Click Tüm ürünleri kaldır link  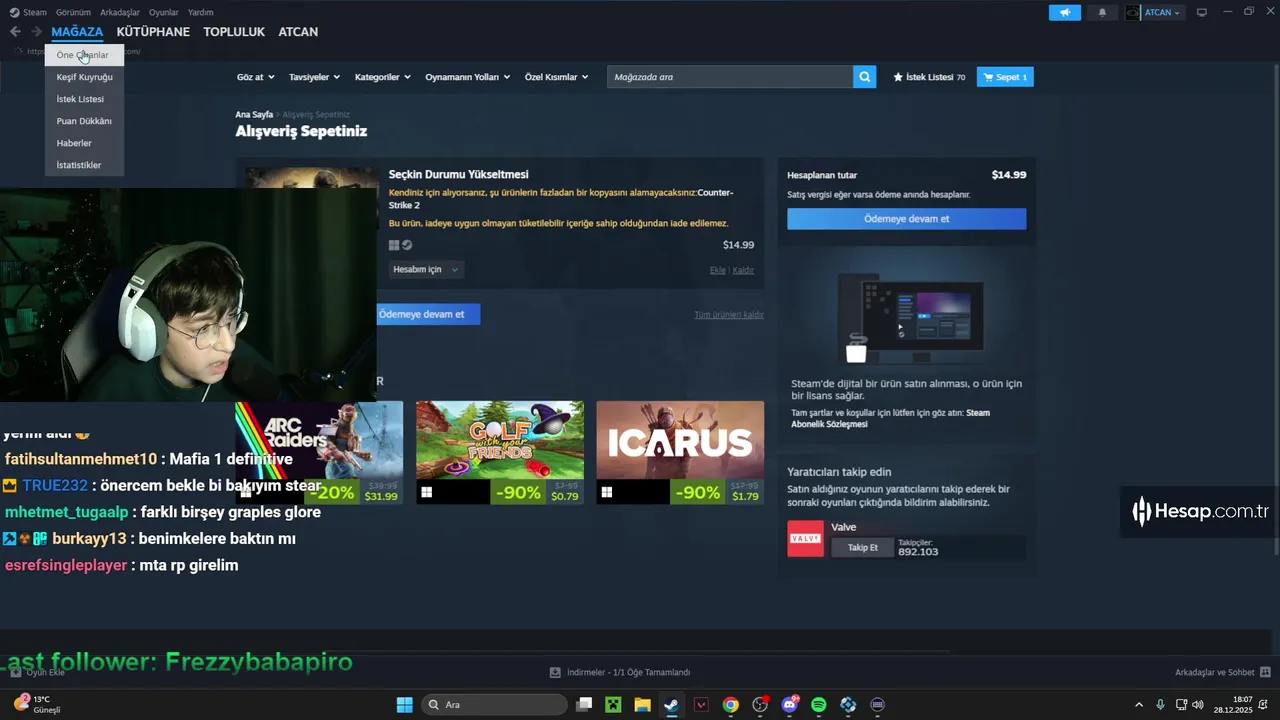[x=729, y=315]
